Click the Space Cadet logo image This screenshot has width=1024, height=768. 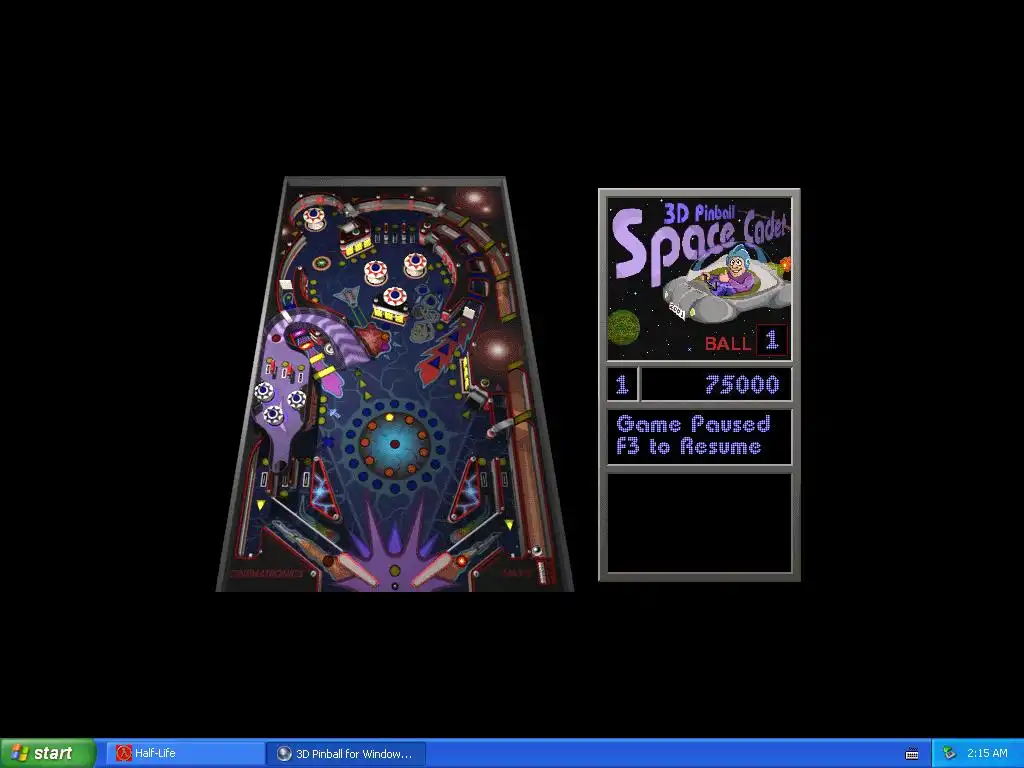click(699, 280)
